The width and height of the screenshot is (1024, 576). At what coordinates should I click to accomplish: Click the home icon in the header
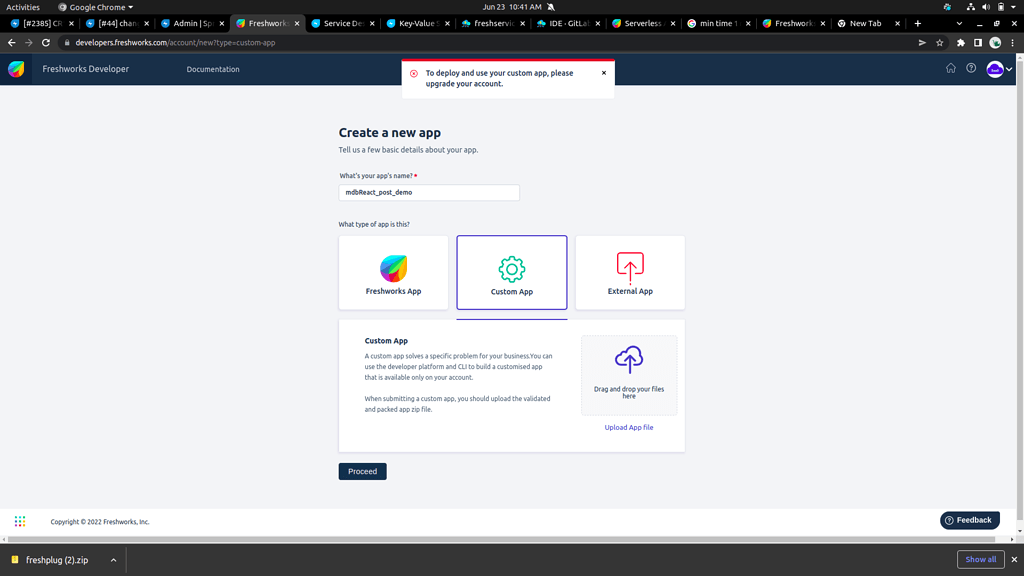pos(950,69)
